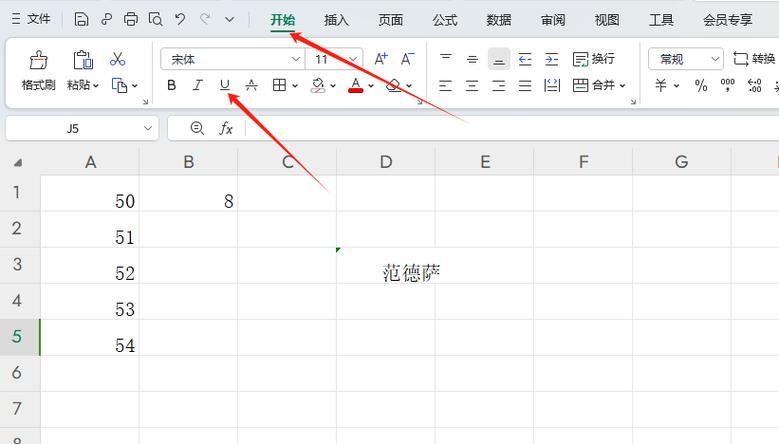Open the 会员专享 tab

pyautogui.click(x=727, y=20)
